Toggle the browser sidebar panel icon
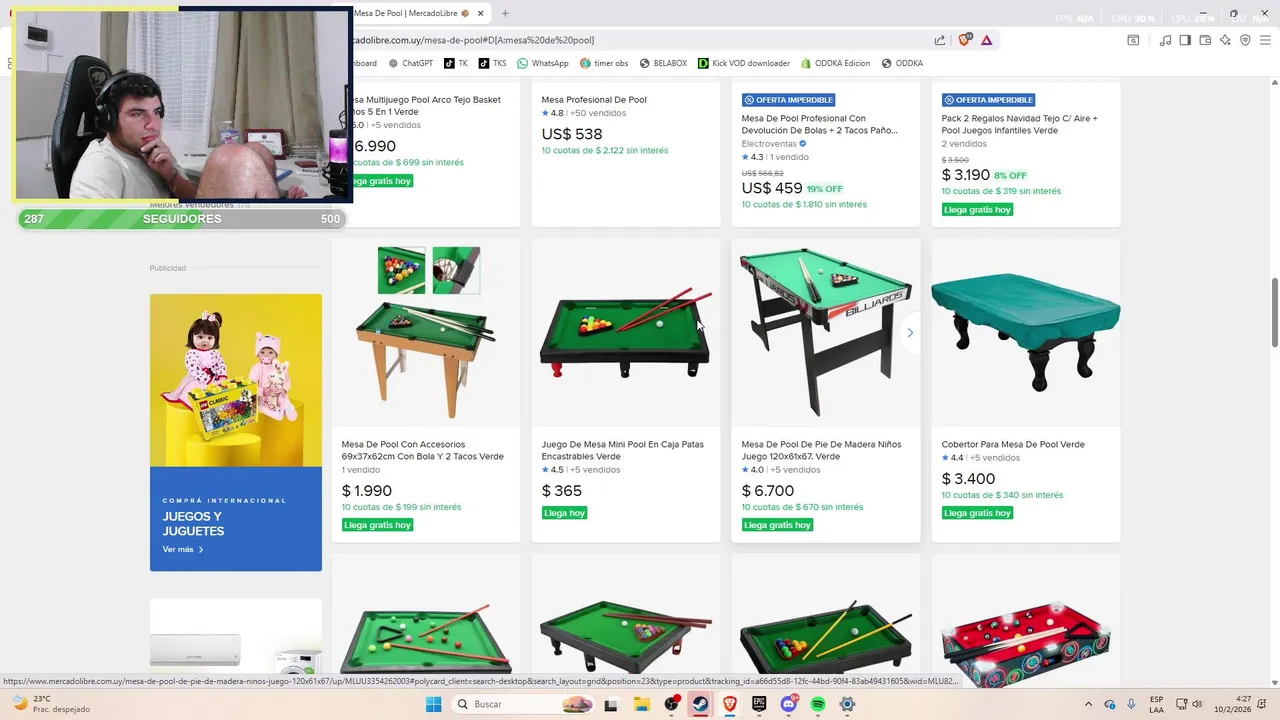1280x720 pixels. [1185, 40]
